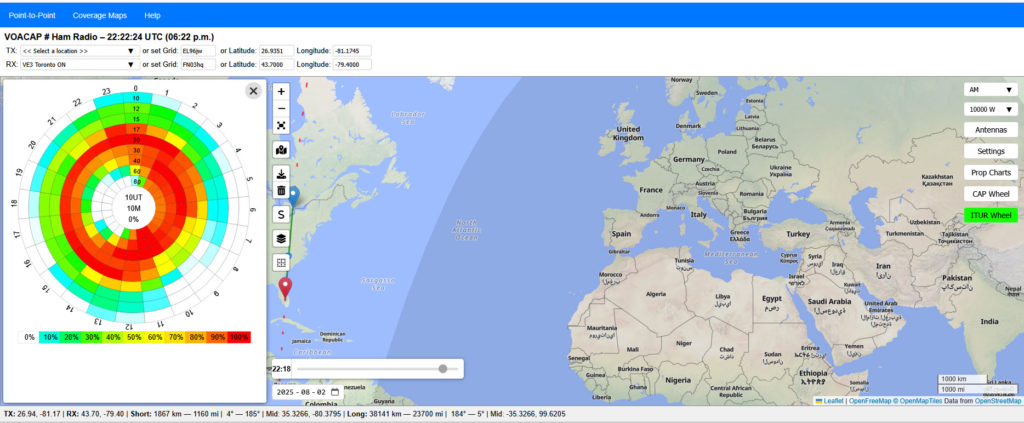Screen dimensions: 1024x423
Task: Click the time slider handle
Action: pyautogui.click(x=443, y=369)
